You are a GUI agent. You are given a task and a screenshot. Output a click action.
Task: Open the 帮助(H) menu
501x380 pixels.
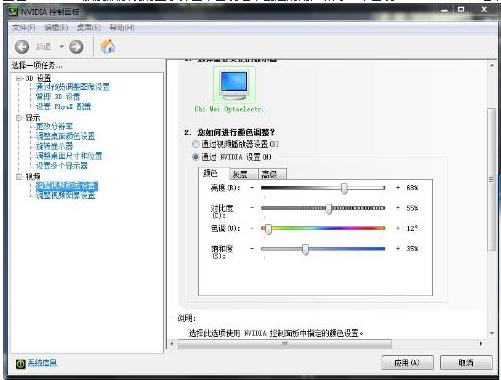tap(122, 28)
